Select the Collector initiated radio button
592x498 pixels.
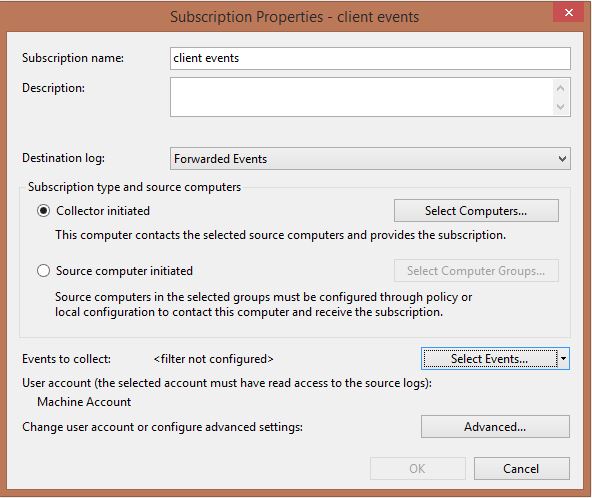(x=43, y=211)
